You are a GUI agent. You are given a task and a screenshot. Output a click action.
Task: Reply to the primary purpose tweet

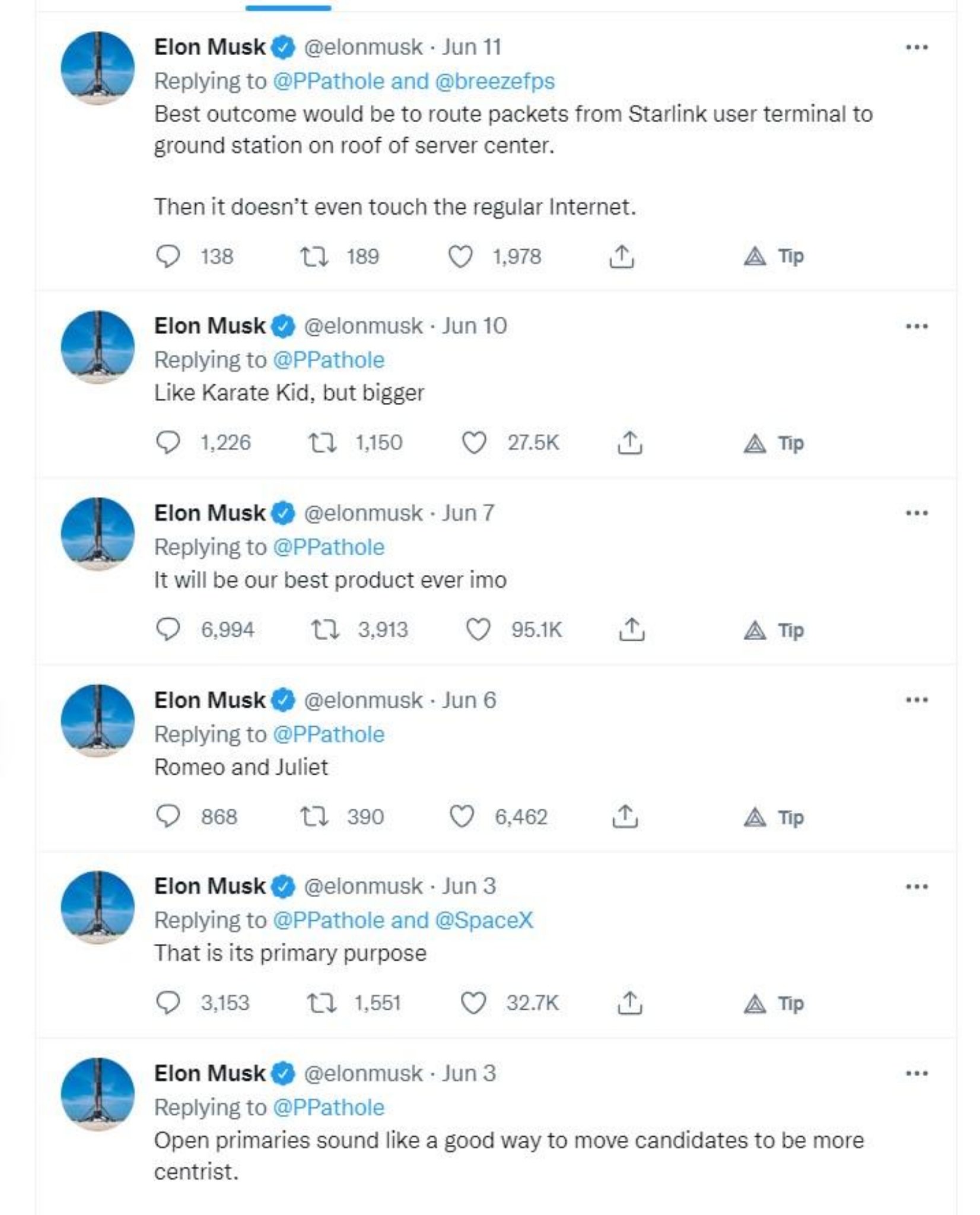pos(168,1003)
